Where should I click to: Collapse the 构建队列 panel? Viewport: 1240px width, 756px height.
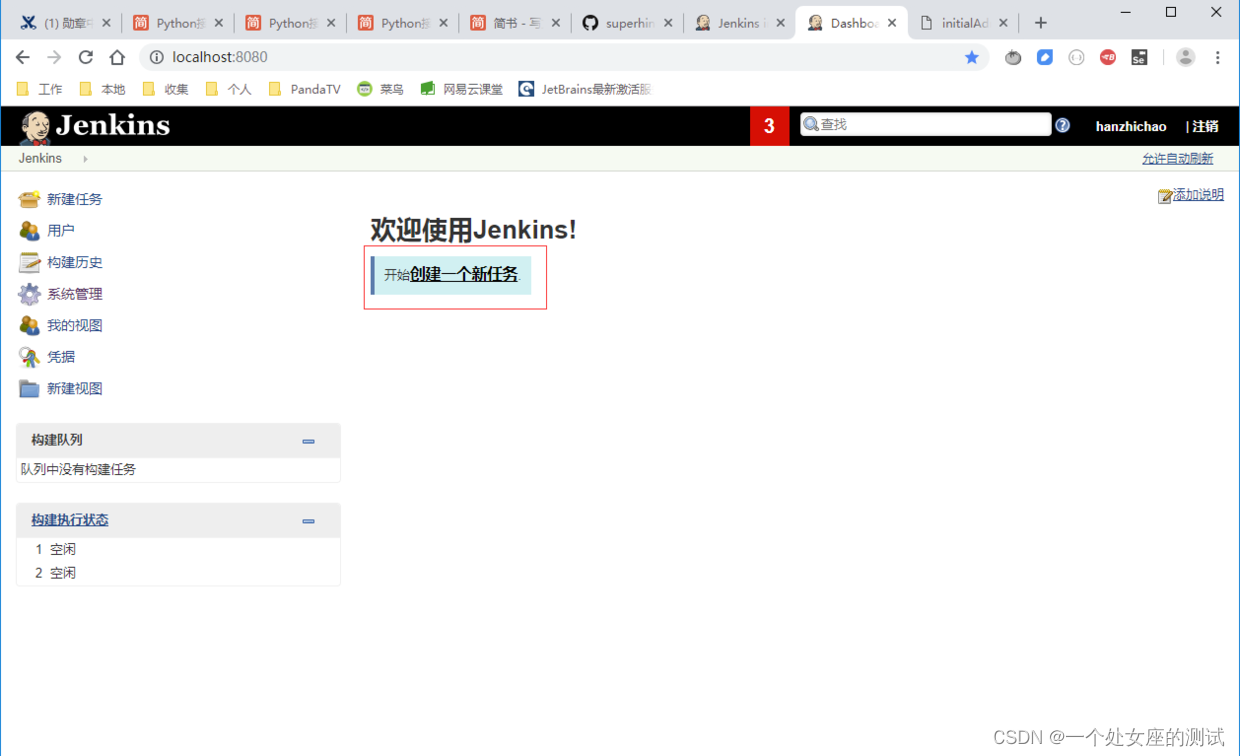308,441
